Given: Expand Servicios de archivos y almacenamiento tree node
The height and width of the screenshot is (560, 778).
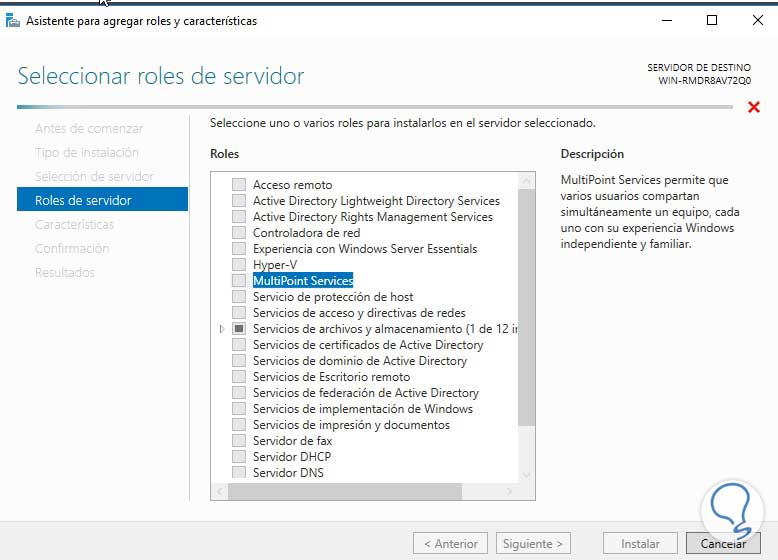Looking at the screenshot, I should [x=222, y=329].
